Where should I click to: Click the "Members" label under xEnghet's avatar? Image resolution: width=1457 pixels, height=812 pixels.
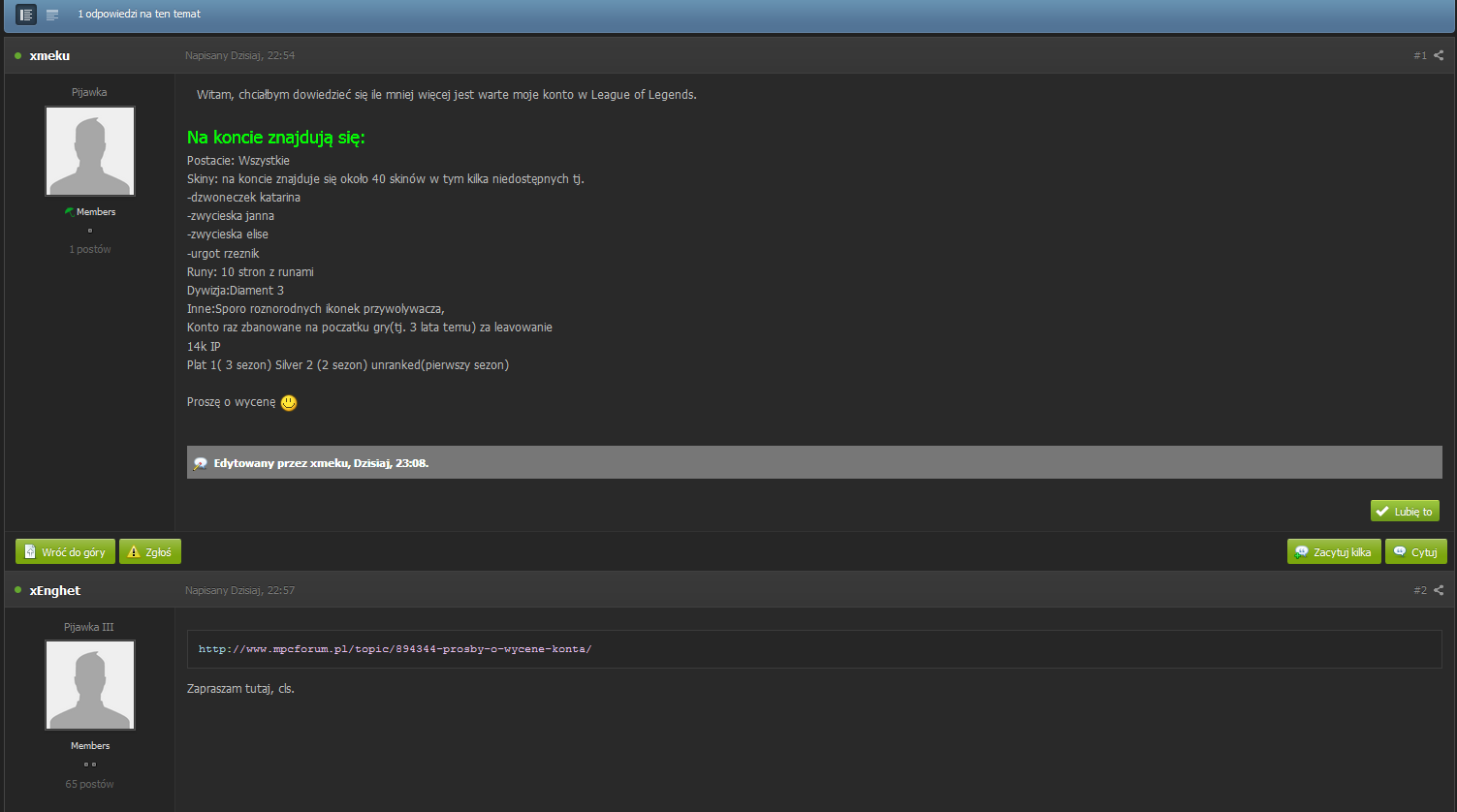(x=90, y=745)
